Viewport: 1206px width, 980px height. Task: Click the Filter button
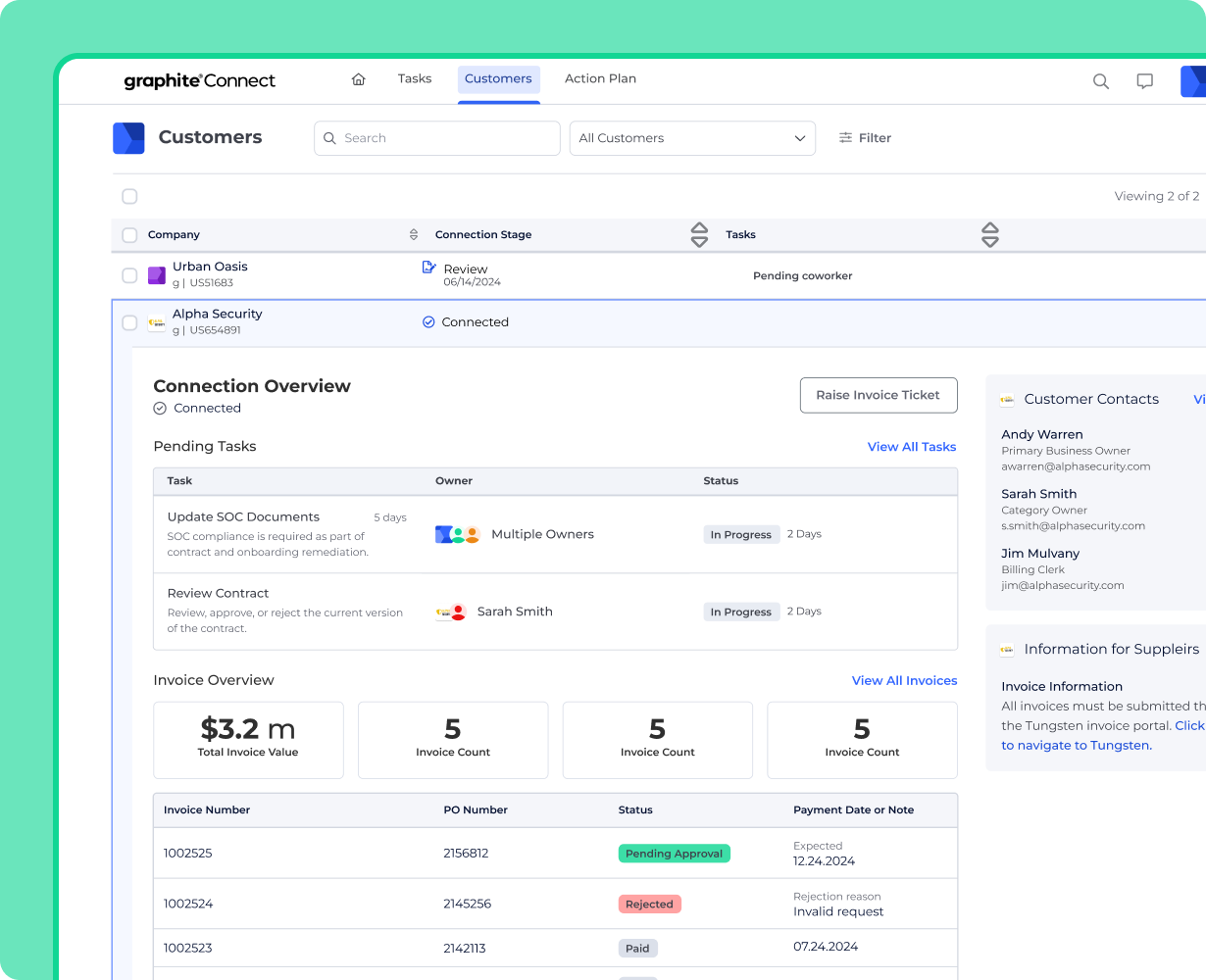tap(865, 138)
